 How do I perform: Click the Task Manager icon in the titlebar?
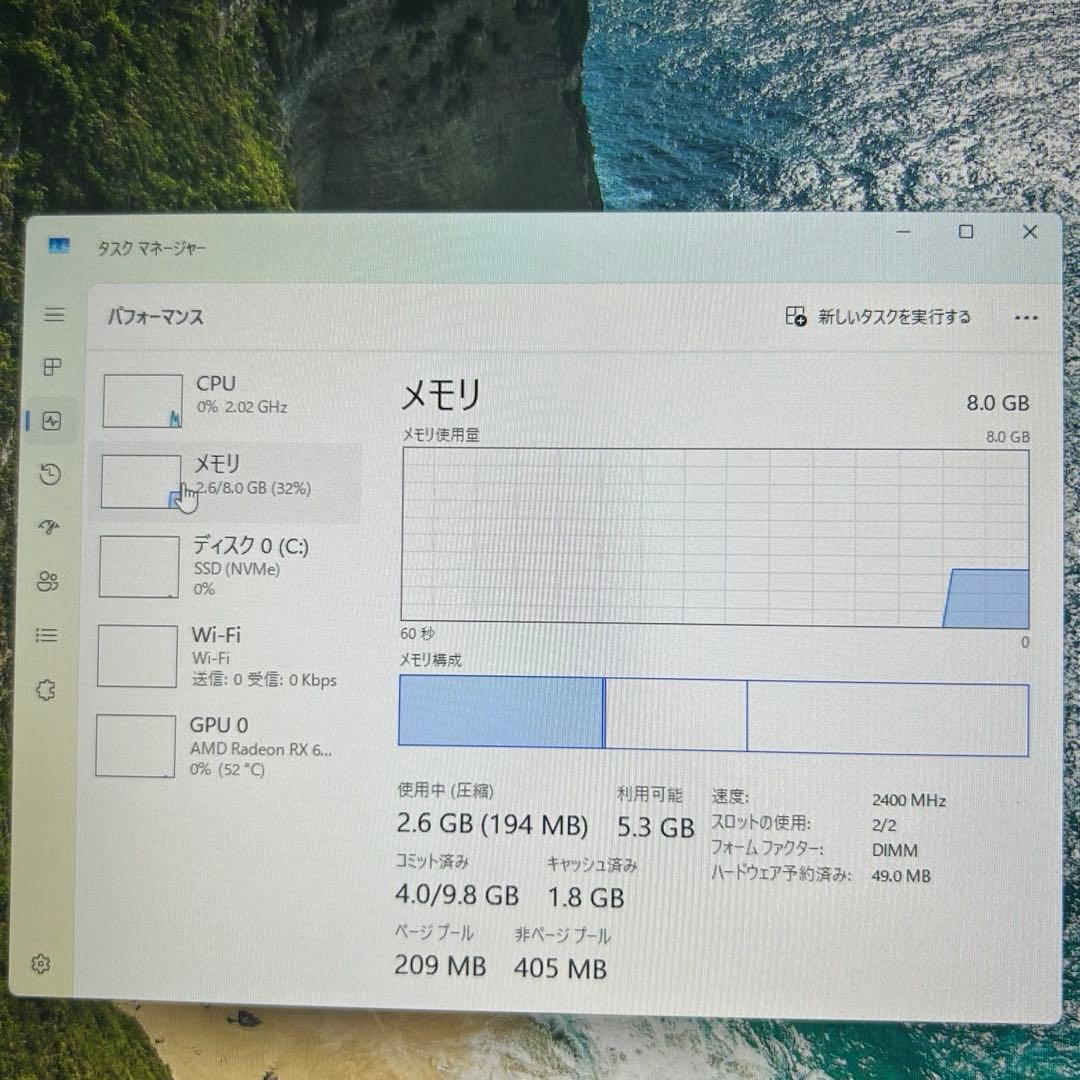pyautogui.click(x=61, y=245)
